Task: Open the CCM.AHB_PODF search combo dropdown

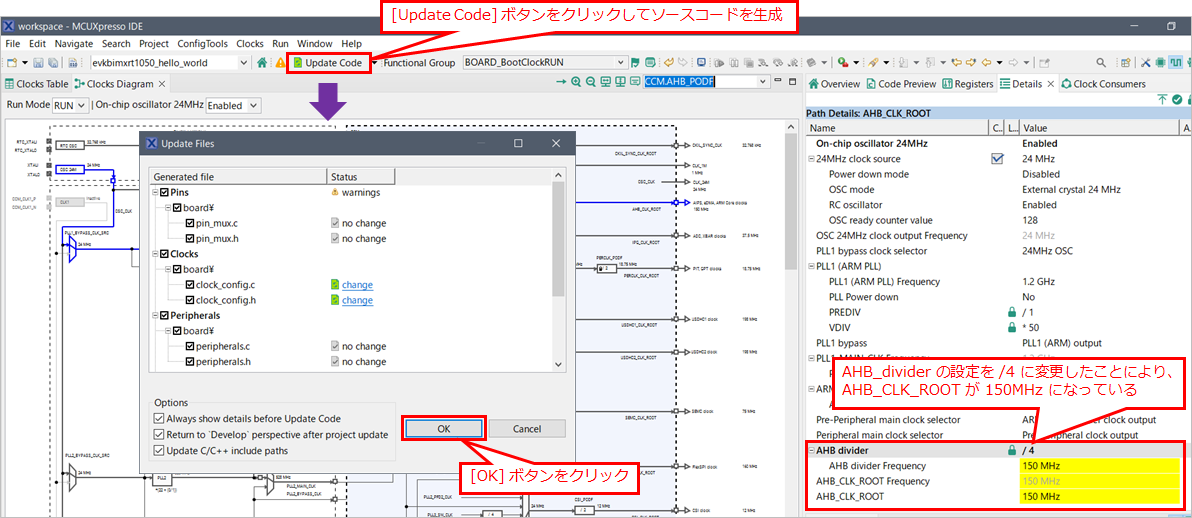Action: coord(762,81)
